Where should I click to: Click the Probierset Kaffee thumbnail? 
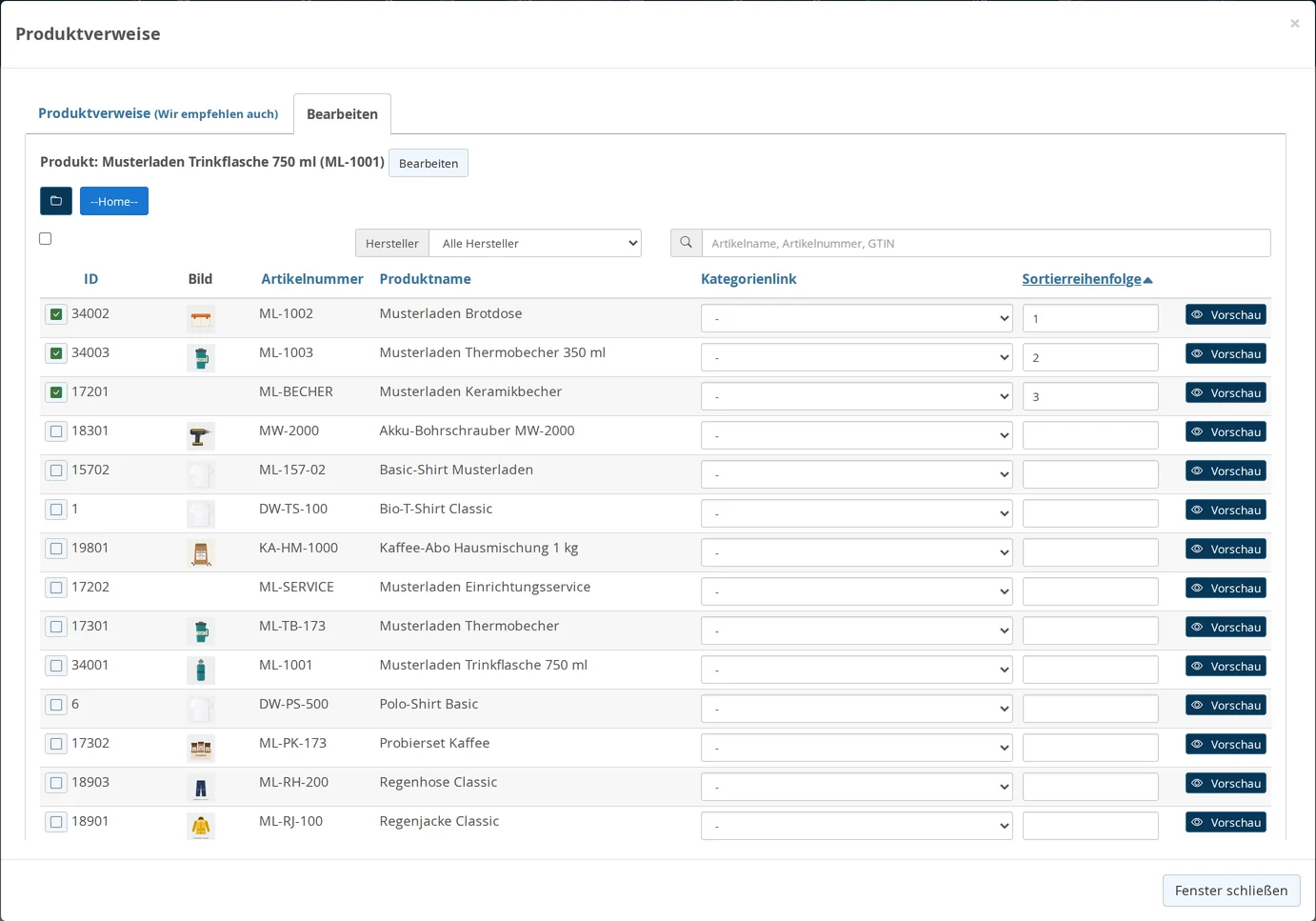[201, 749]
